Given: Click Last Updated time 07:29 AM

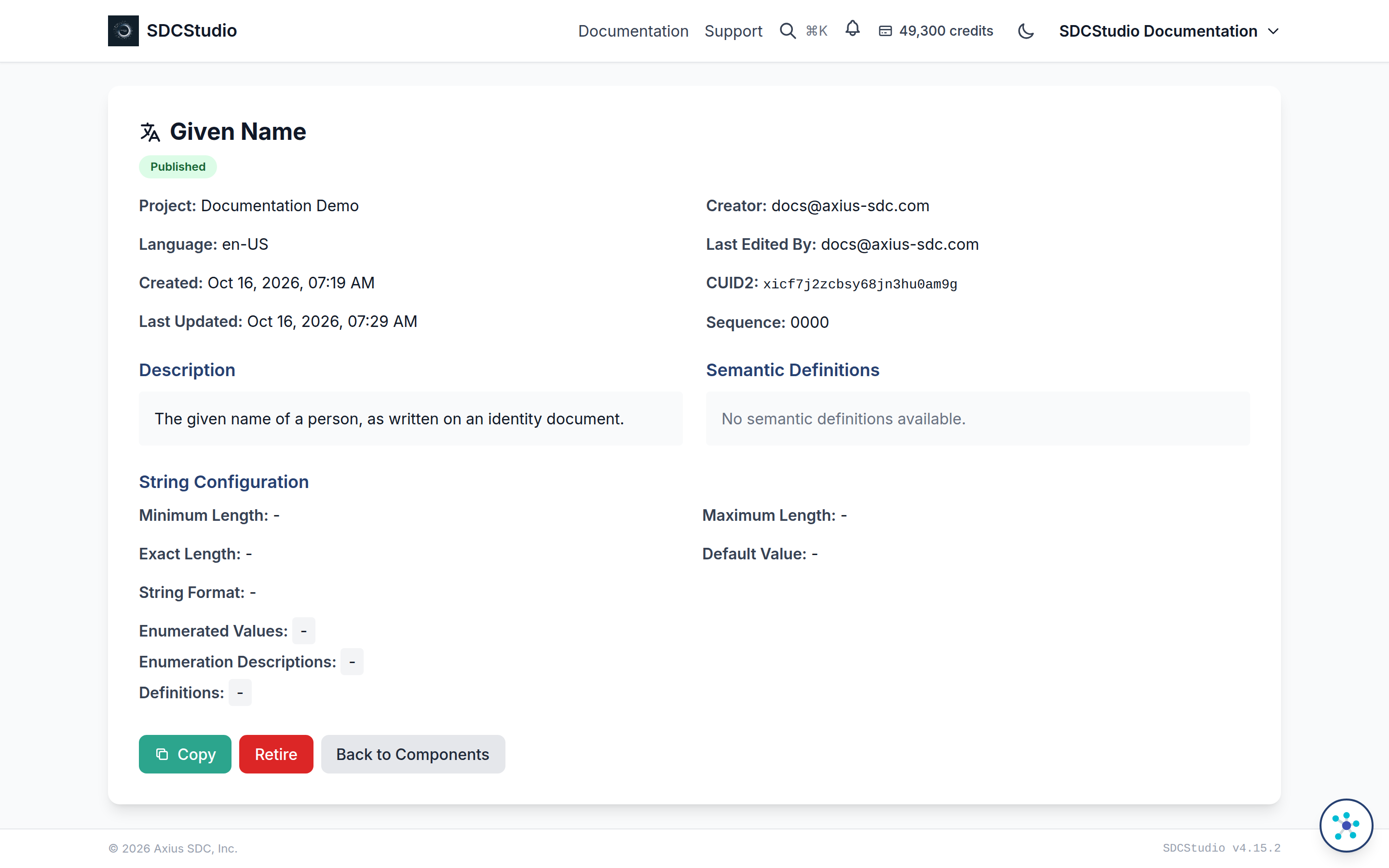Looking at the screenshot, I should (382, 322).
